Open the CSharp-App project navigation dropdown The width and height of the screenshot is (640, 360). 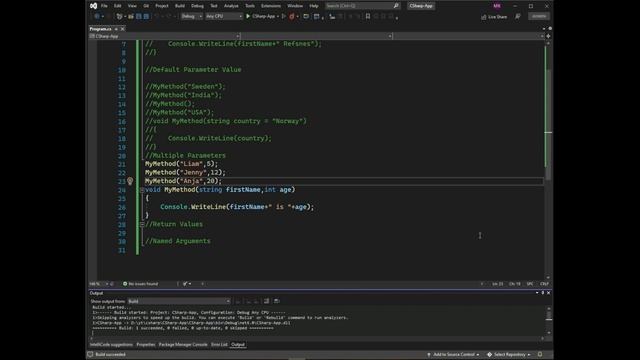coord(165,36)
